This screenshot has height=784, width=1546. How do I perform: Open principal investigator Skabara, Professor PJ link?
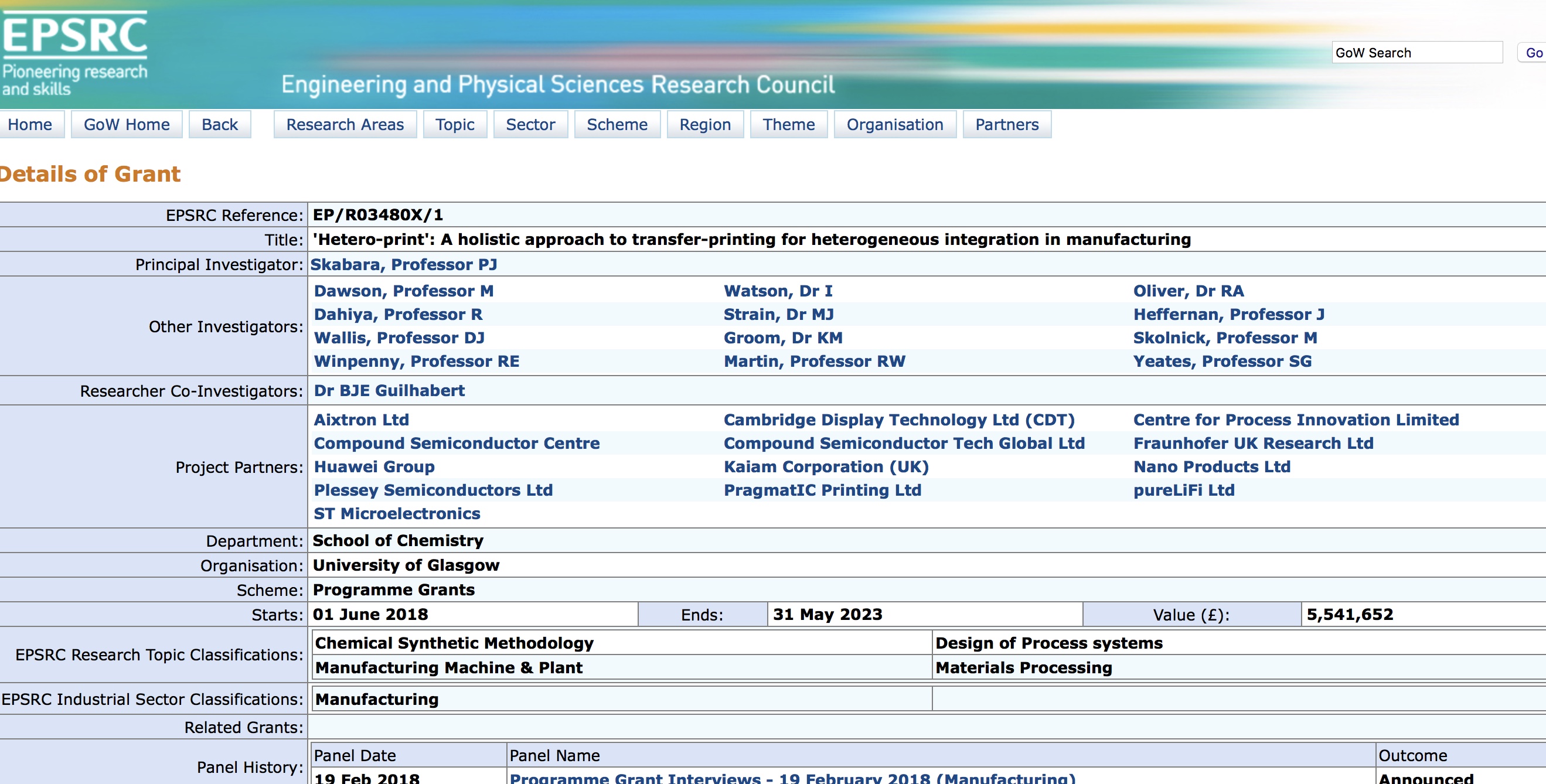[403, 264]
